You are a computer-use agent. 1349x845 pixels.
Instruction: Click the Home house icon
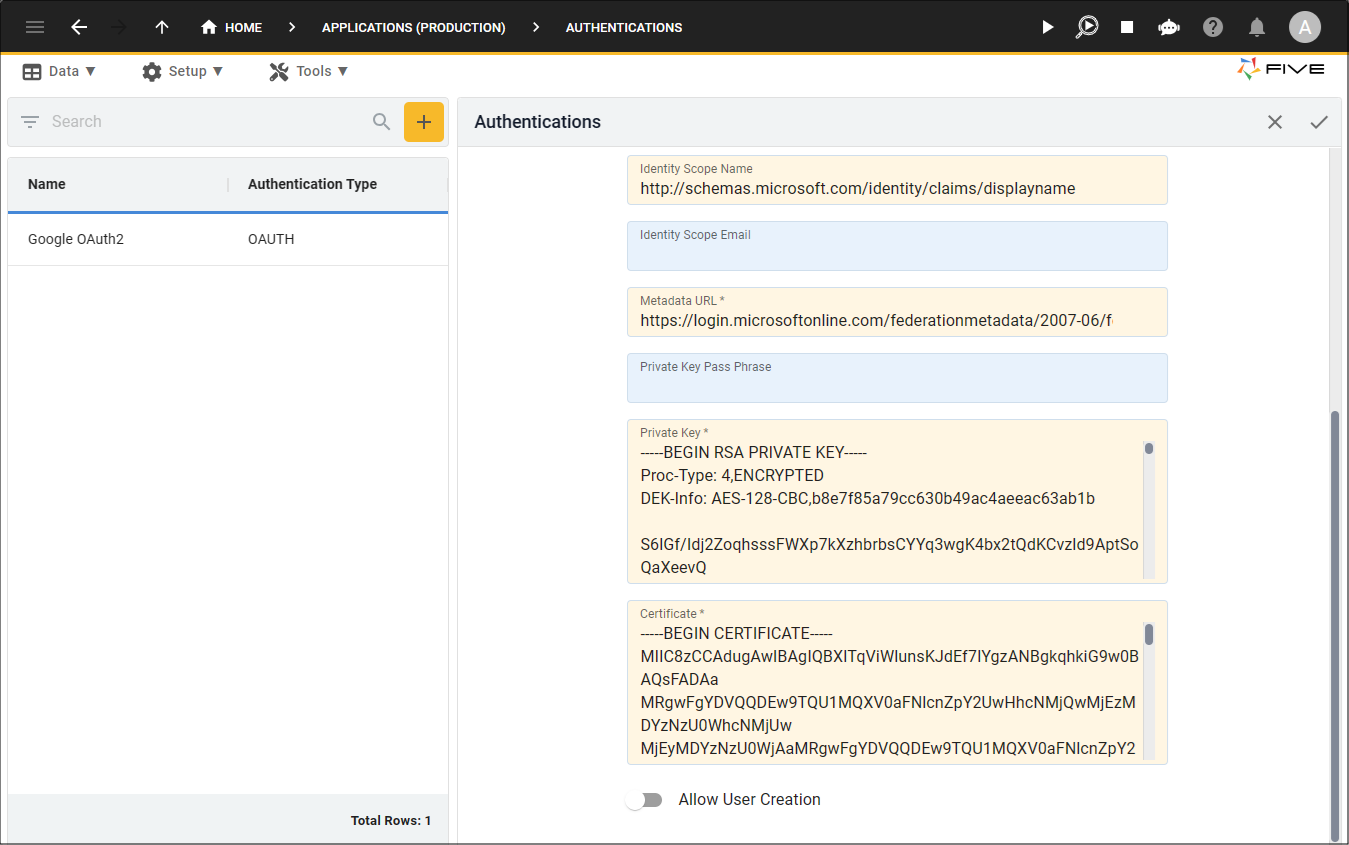pyautogui.click(x=209, y=27)
